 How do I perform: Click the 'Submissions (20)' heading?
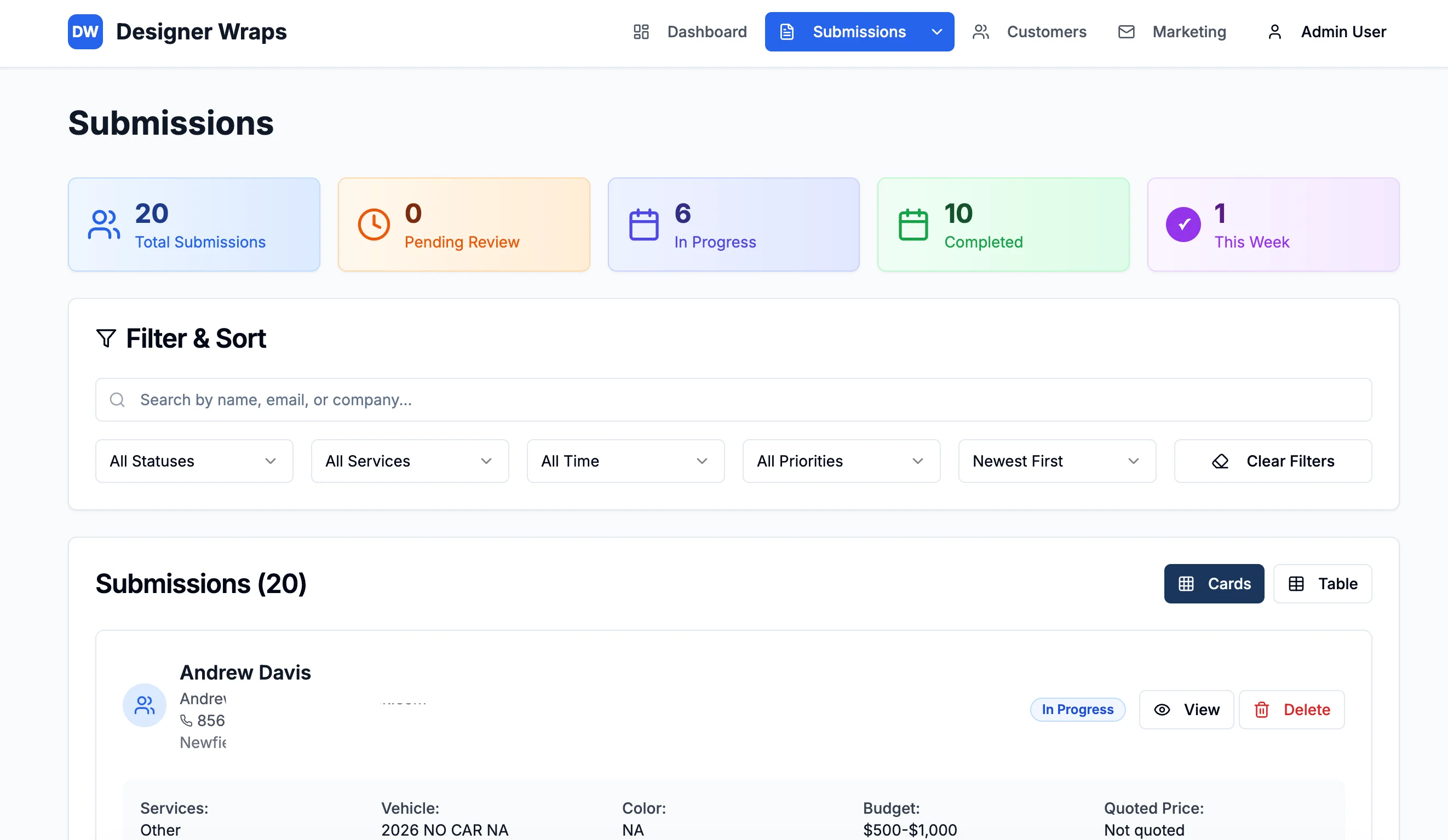click(201, 584)
